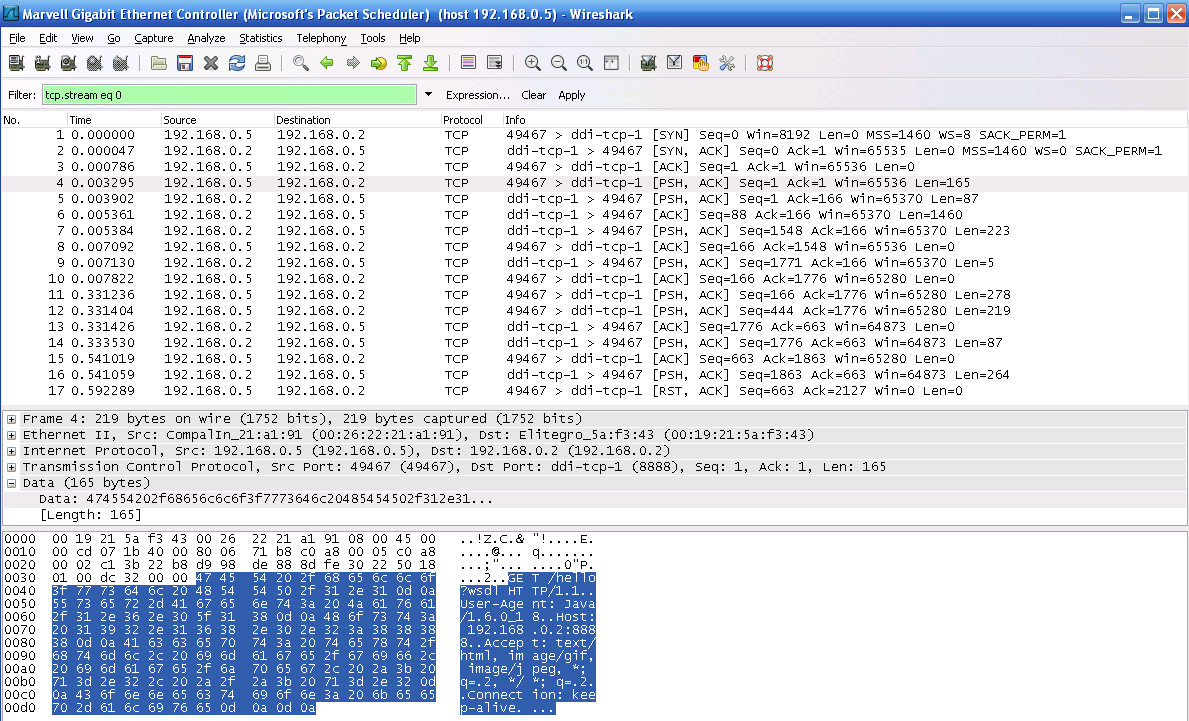Open the Telephony menu
1189x721 pixels.
(x=320, y=38)
